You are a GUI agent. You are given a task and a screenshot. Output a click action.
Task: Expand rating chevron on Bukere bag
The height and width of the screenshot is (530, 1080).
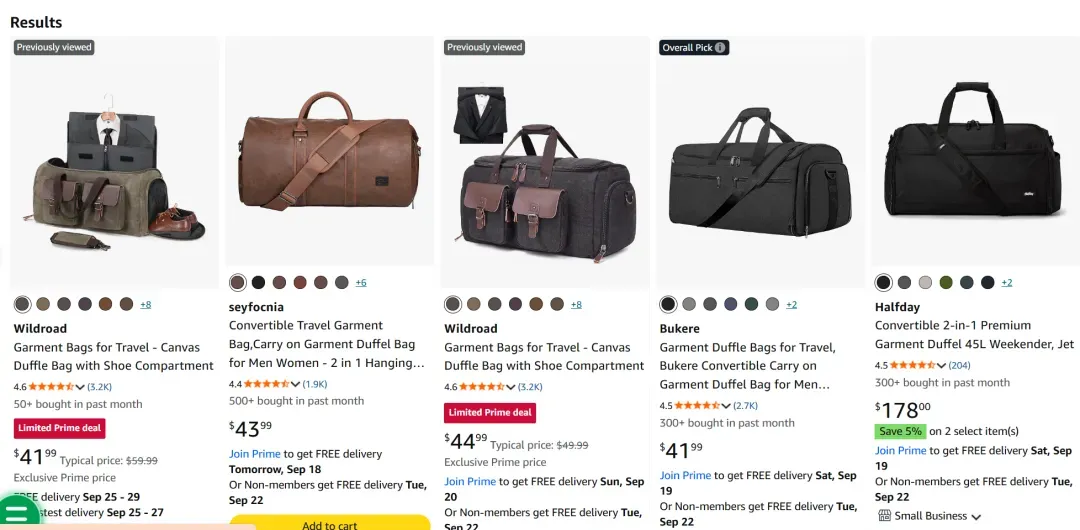(x=725, y=405)
